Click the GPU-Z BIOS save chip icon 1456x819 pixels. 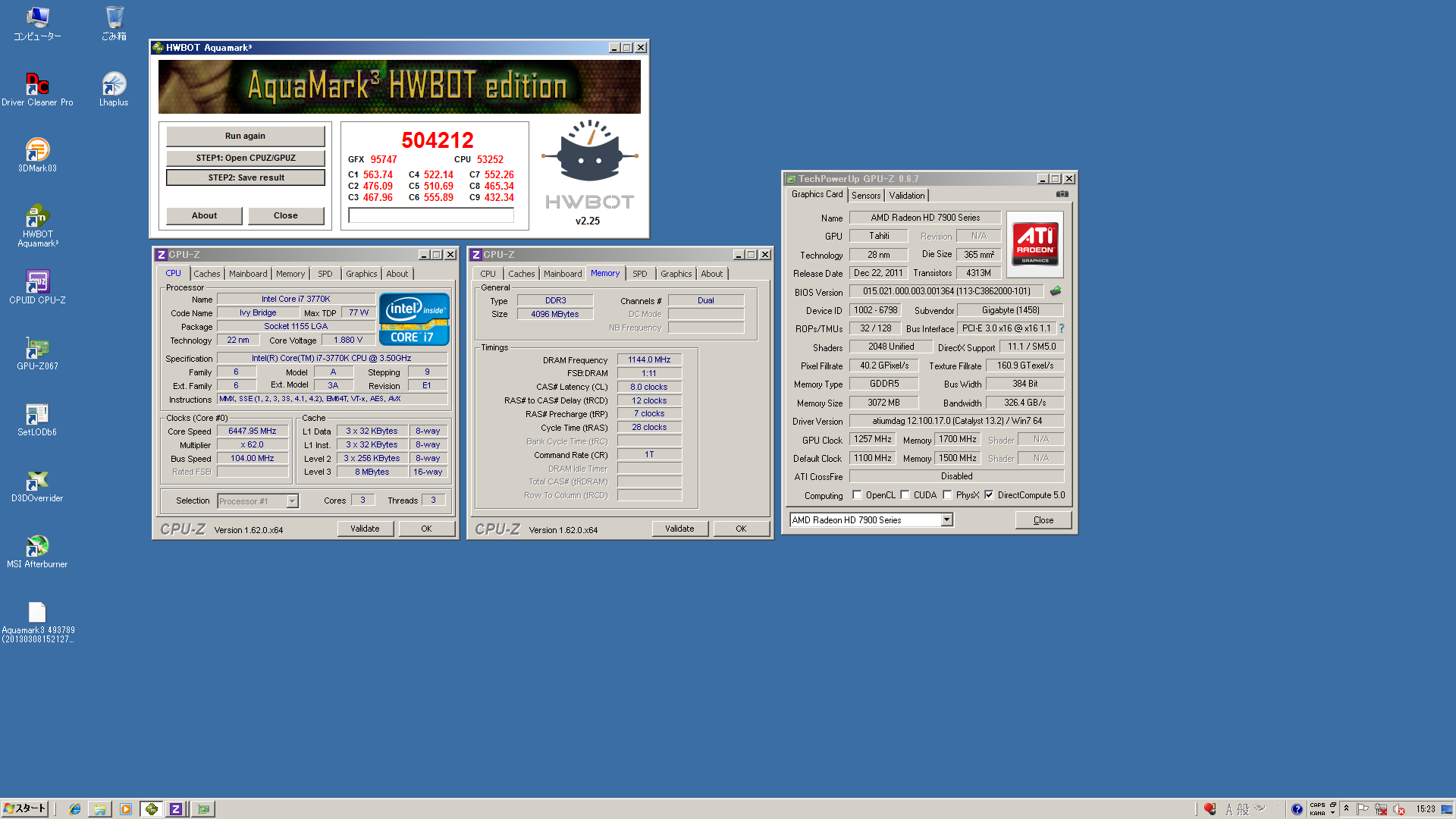point(1055,291)
